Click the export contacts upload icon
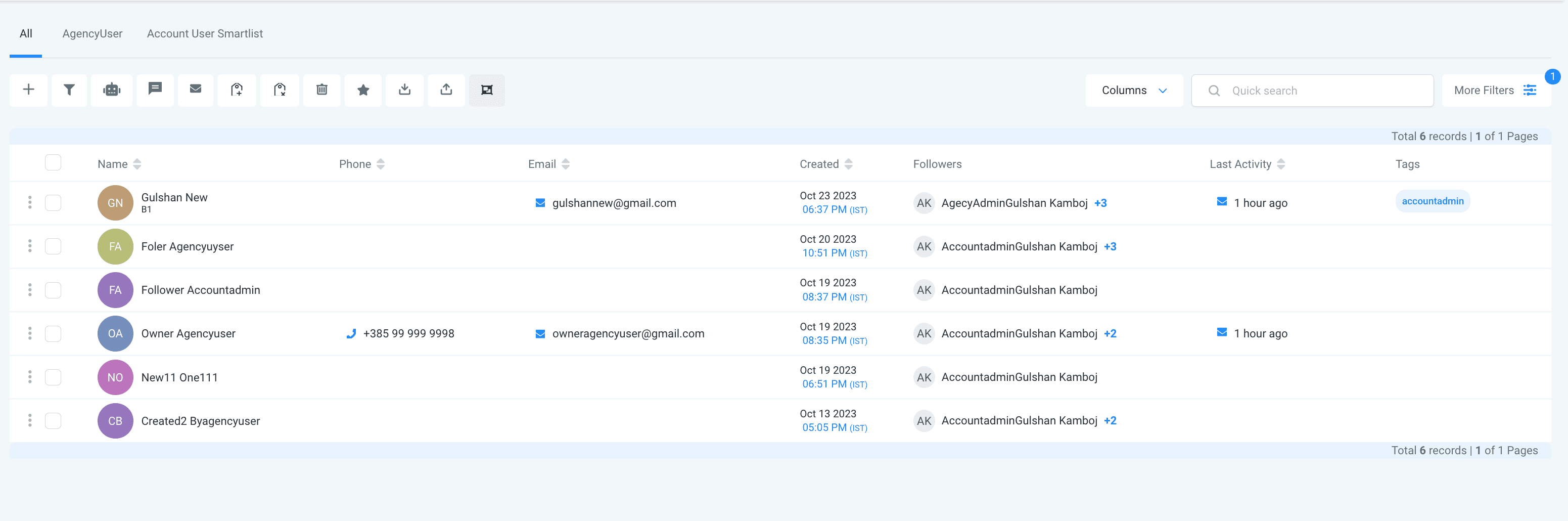The height and width of the screenshot is (521, 1568). (446, 90)
